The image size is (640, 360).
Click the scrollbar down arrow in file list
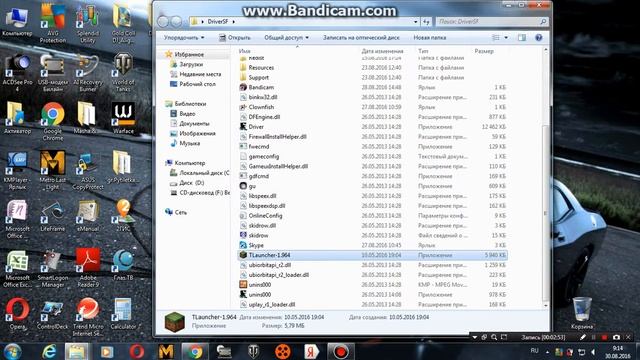[x=546, y=305]
